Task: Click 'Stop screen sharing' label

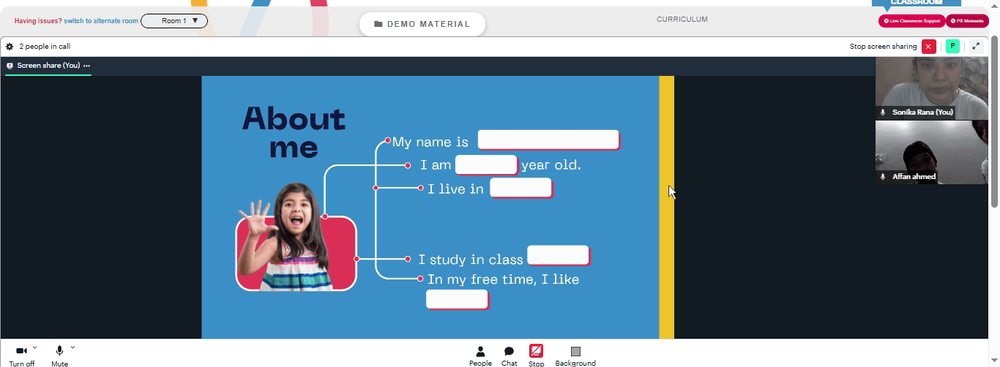Action: click(x=883, y=47)
